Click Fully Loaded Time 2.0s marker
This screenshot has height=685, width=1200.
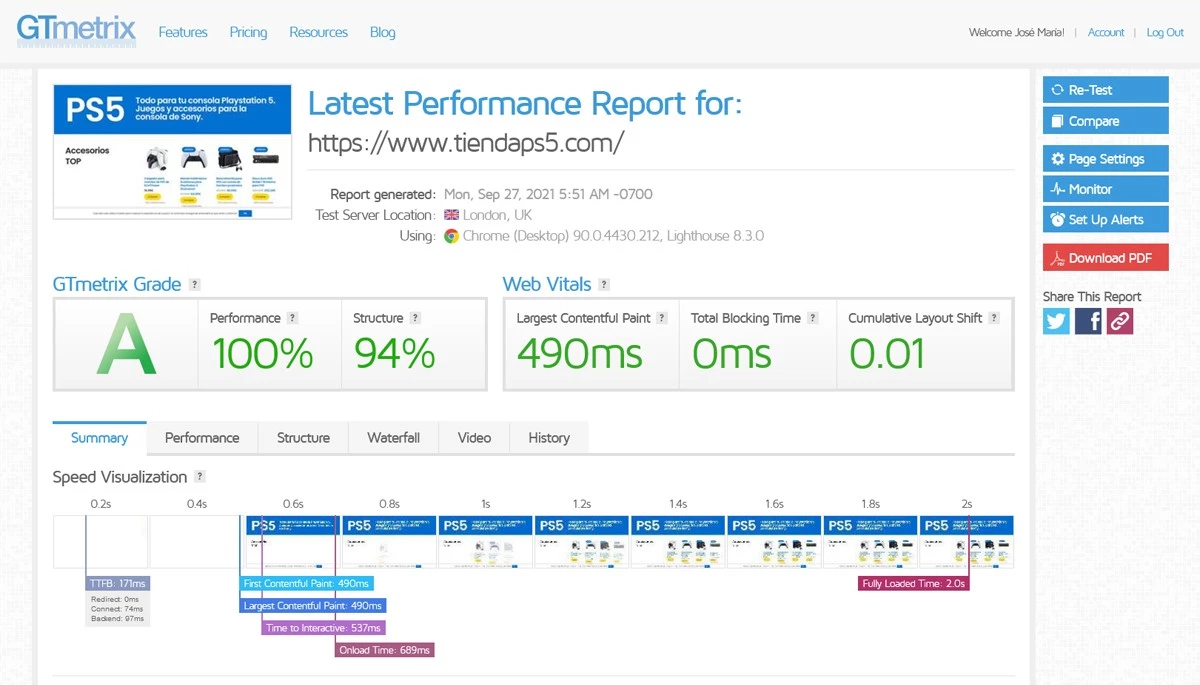click(x=914, y=583)
